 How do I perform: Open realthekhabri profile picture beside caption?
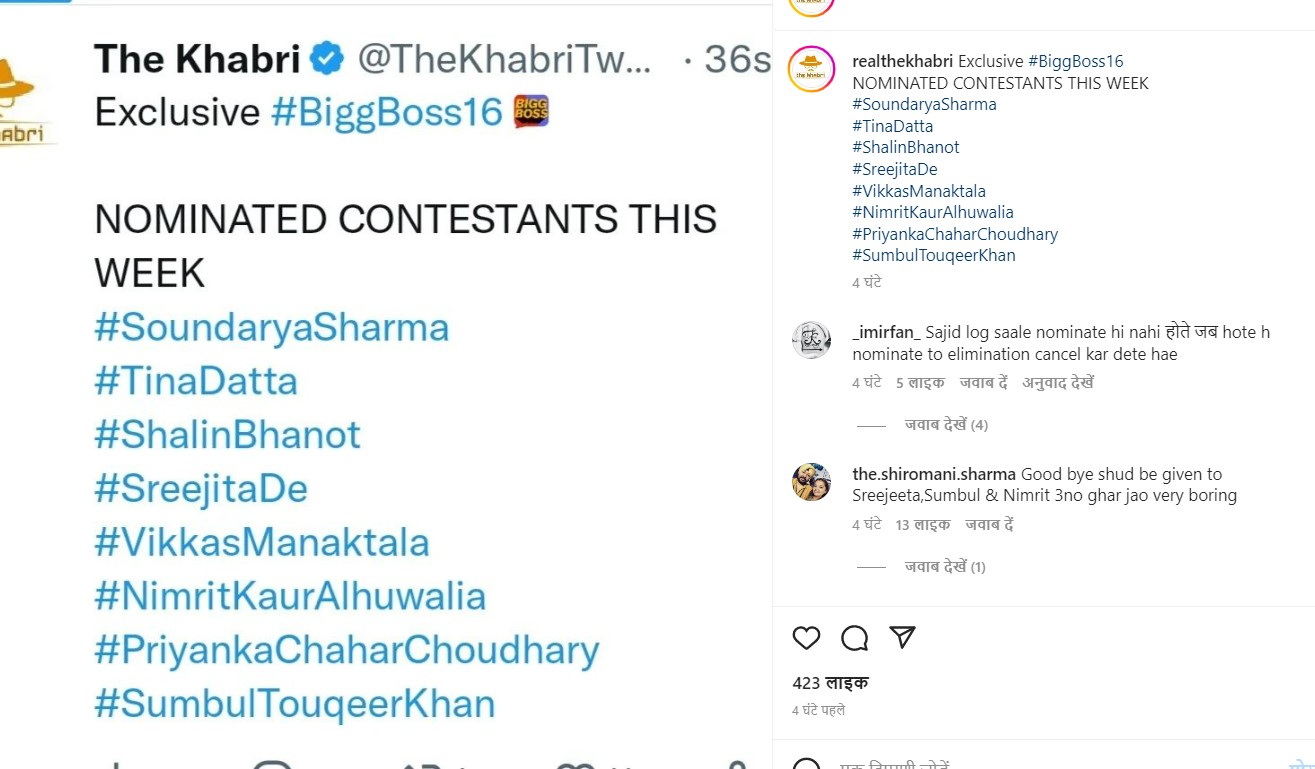811,69
